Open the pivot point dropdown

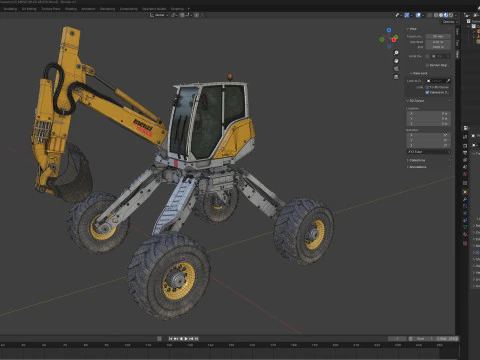click(x=174, y=15)
